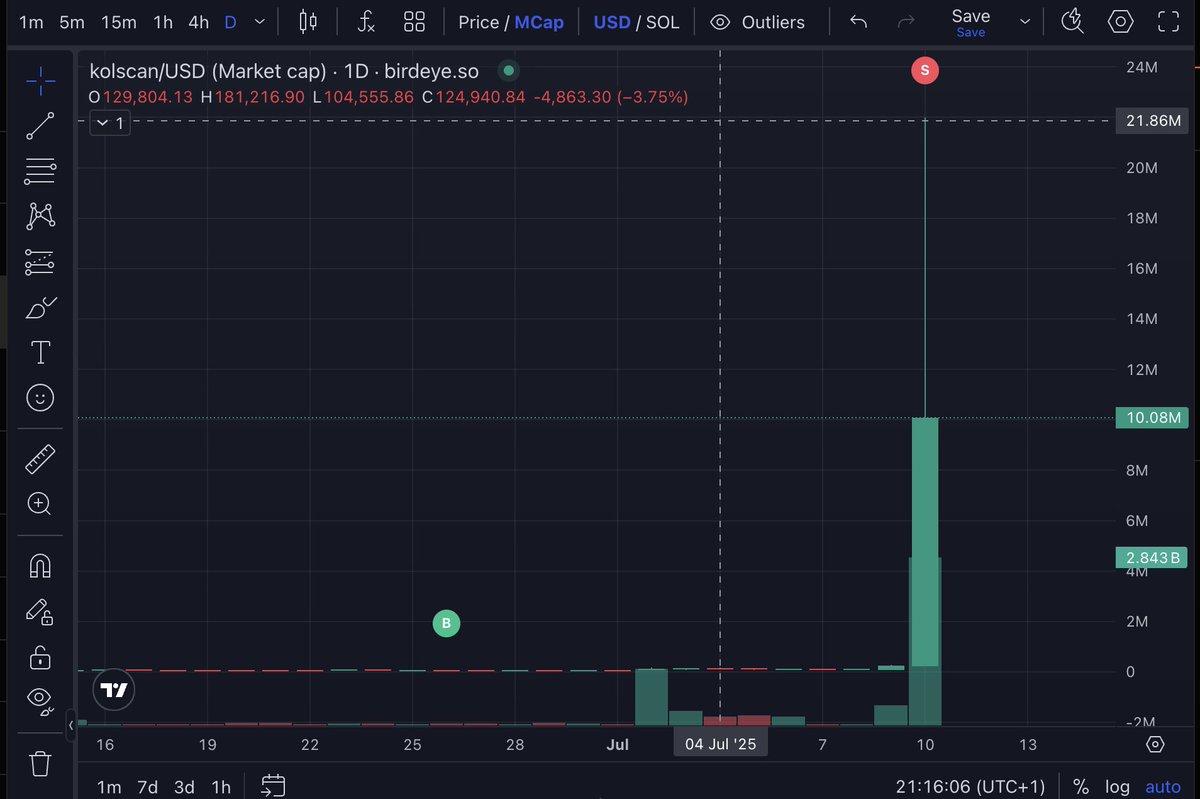Screen dimensions: 1200x799
Task: Select the daily D timeframe
Action: pyautogui.click(x=230, y=22)
